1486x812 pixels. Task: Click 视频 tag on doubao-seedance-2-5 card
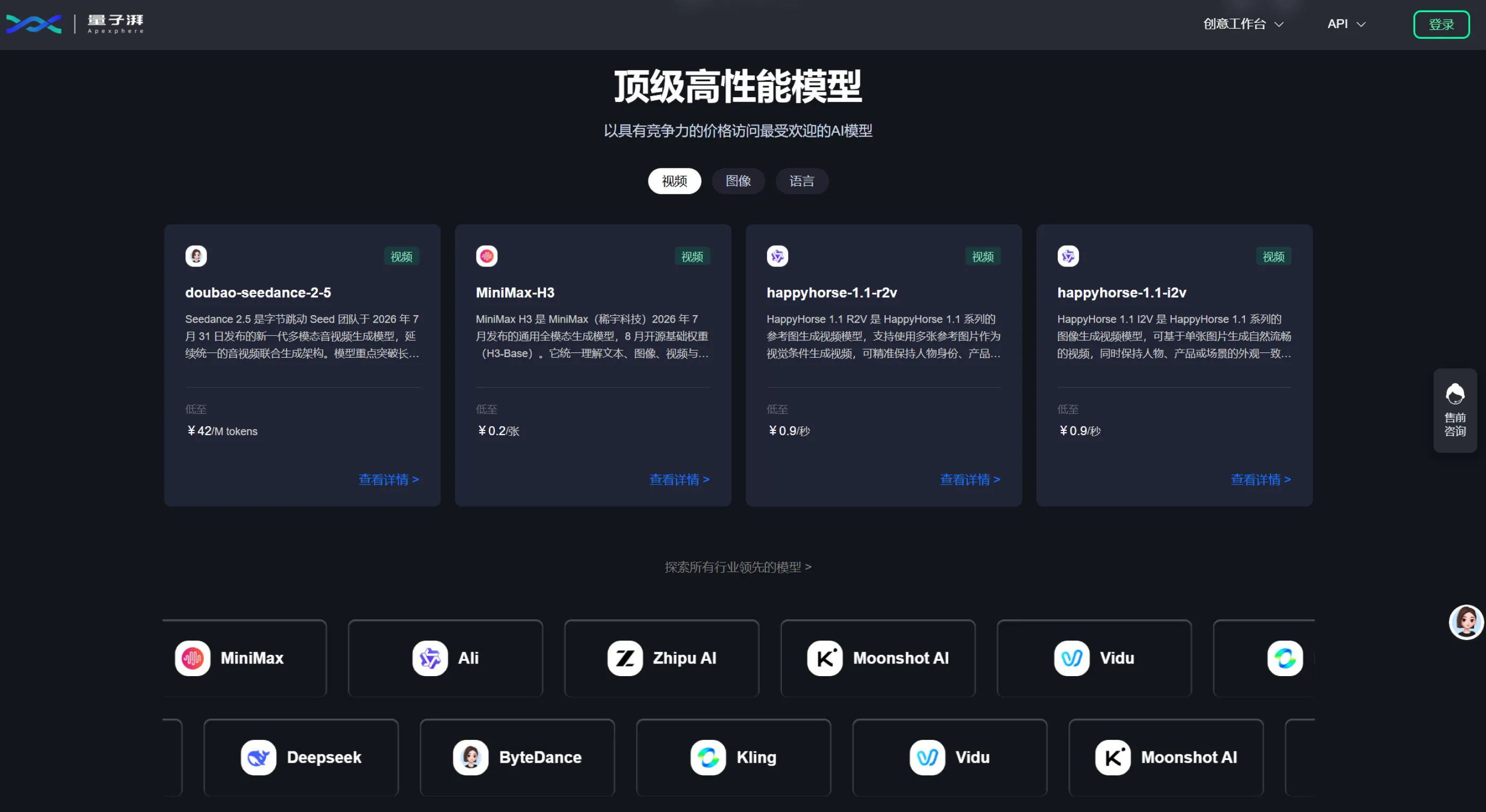coord(402,257)
